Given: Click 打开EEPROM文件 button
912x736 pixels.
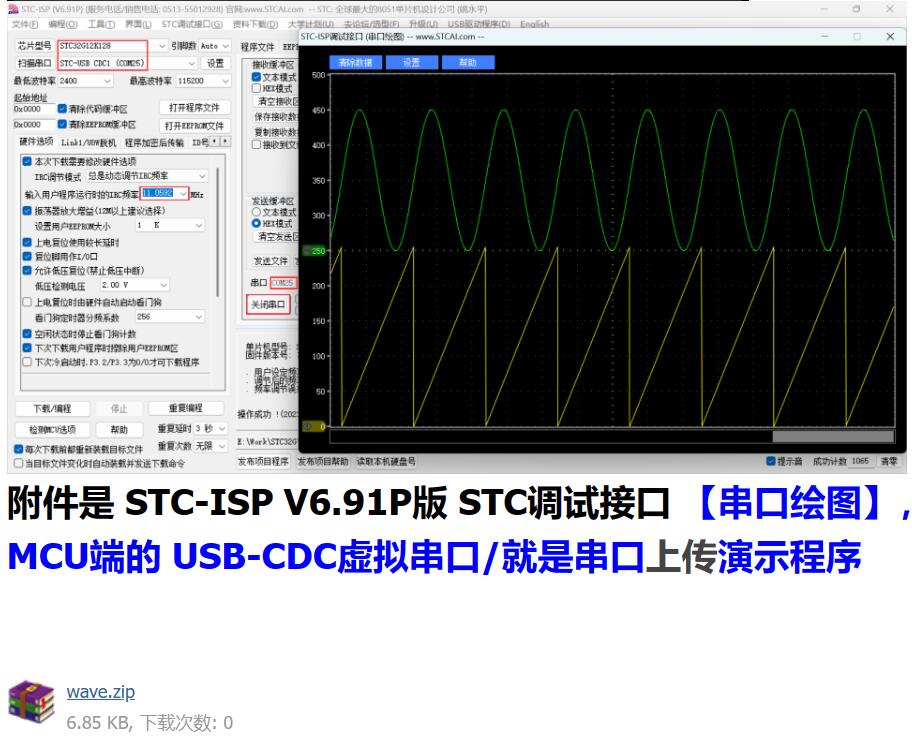Looking at the screenshot, I should [194, 126].
